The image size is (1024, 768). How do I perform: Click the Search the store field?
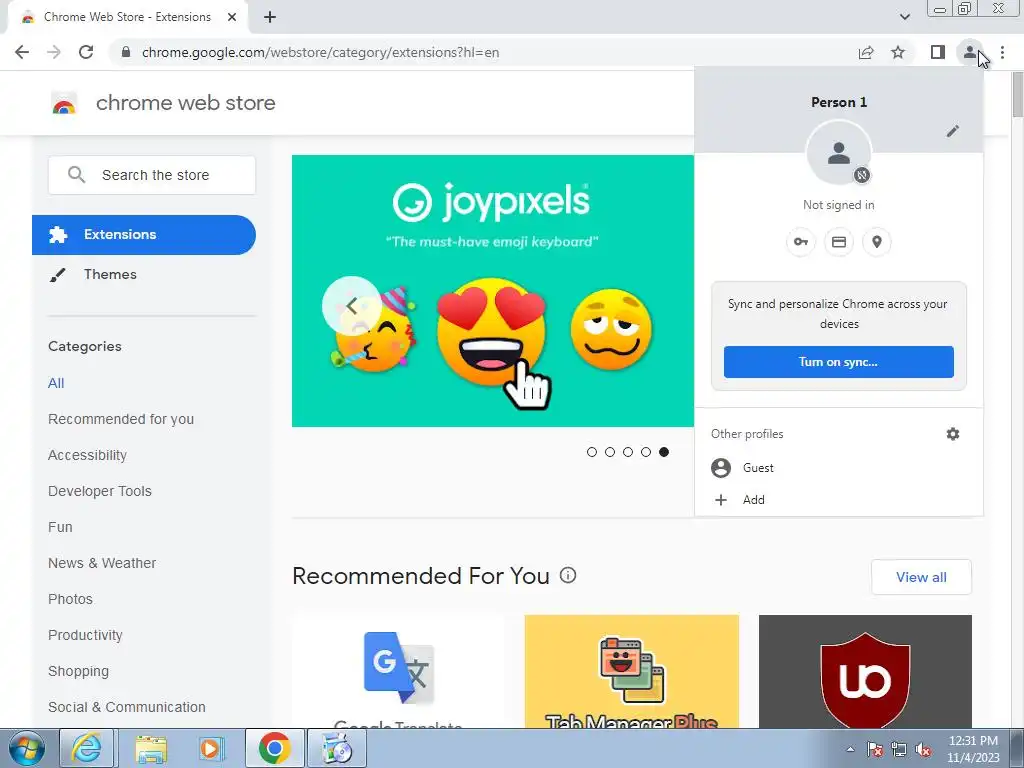[x=152, y=175]
